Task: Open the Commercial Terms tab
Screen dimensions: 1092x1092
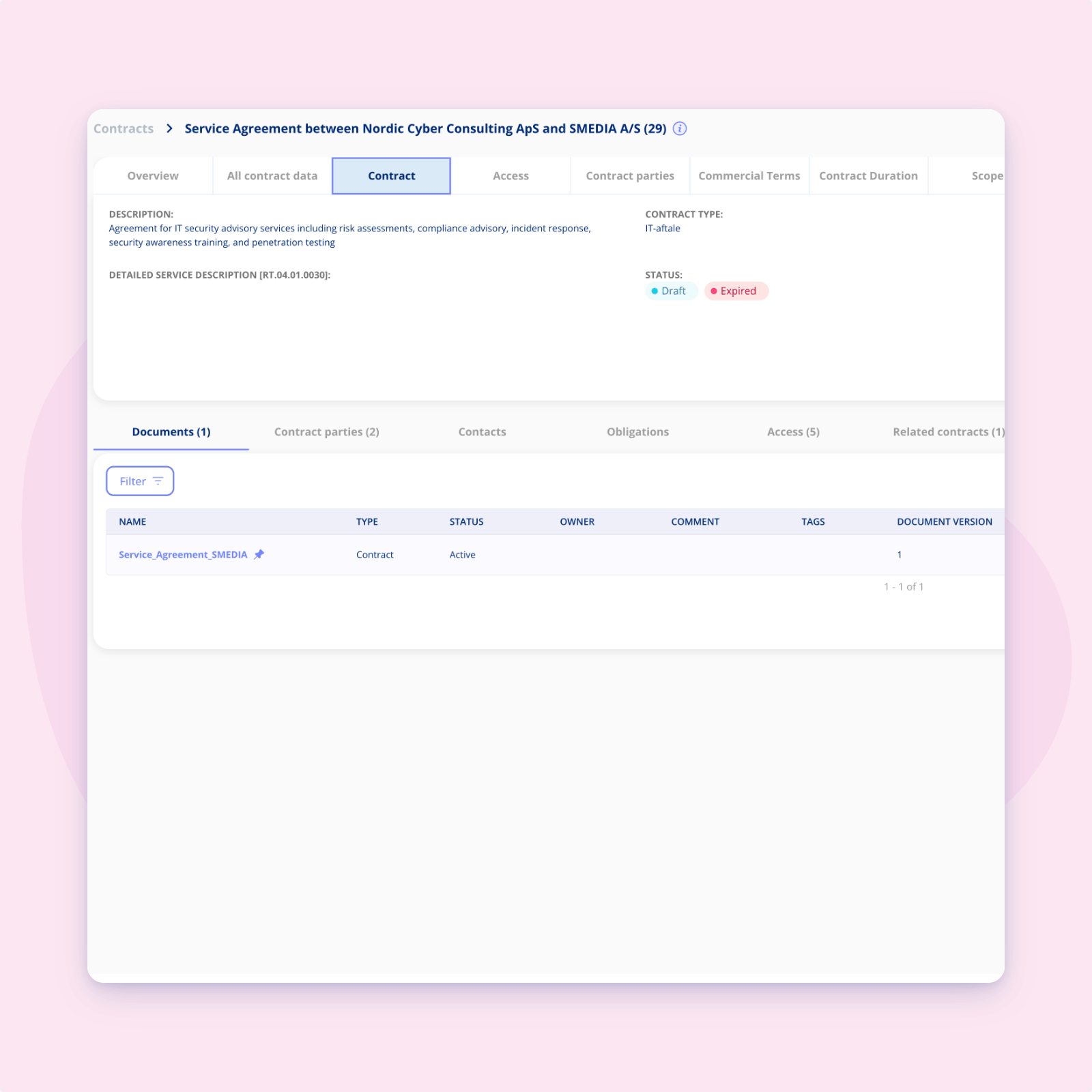Action: [x=749, y=175]
